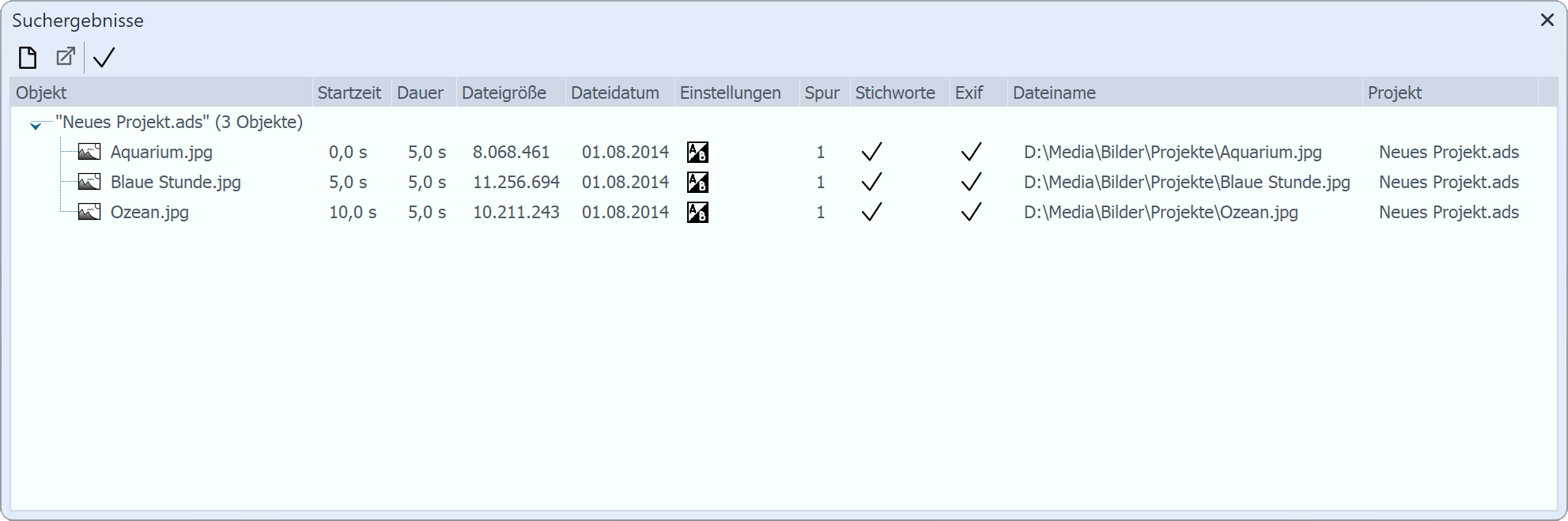This screenshot has width=1568, height=521.
Task: Click the open externally toolbar icon
Action: [x=64, y=57]
